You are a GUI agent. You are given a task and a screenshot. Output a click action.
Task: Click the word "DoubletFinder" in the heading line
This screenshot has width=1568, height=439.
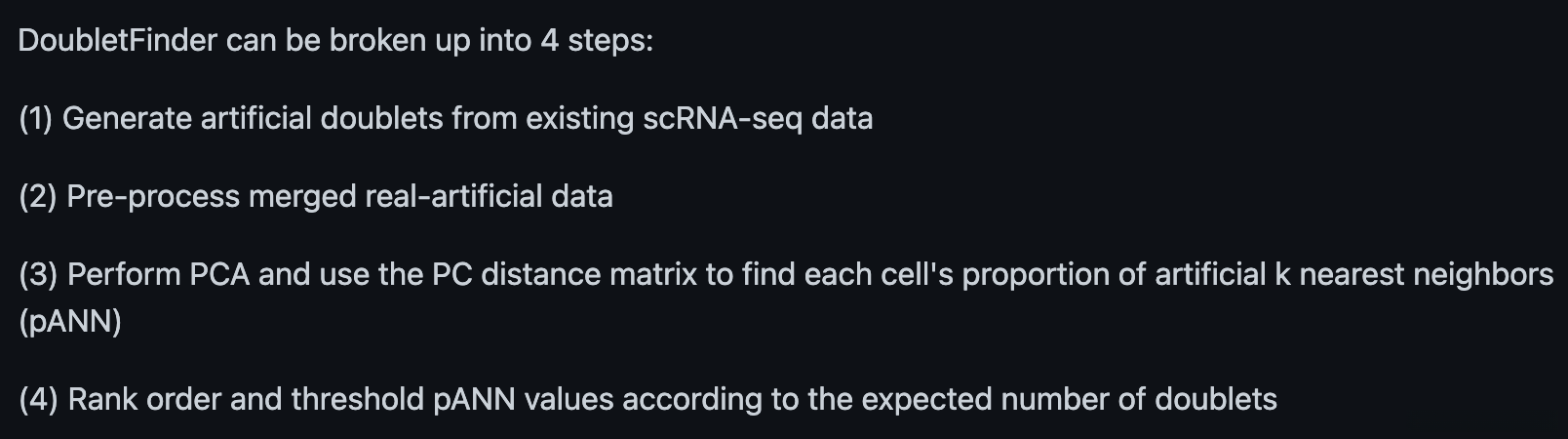(x=117, y=41)
